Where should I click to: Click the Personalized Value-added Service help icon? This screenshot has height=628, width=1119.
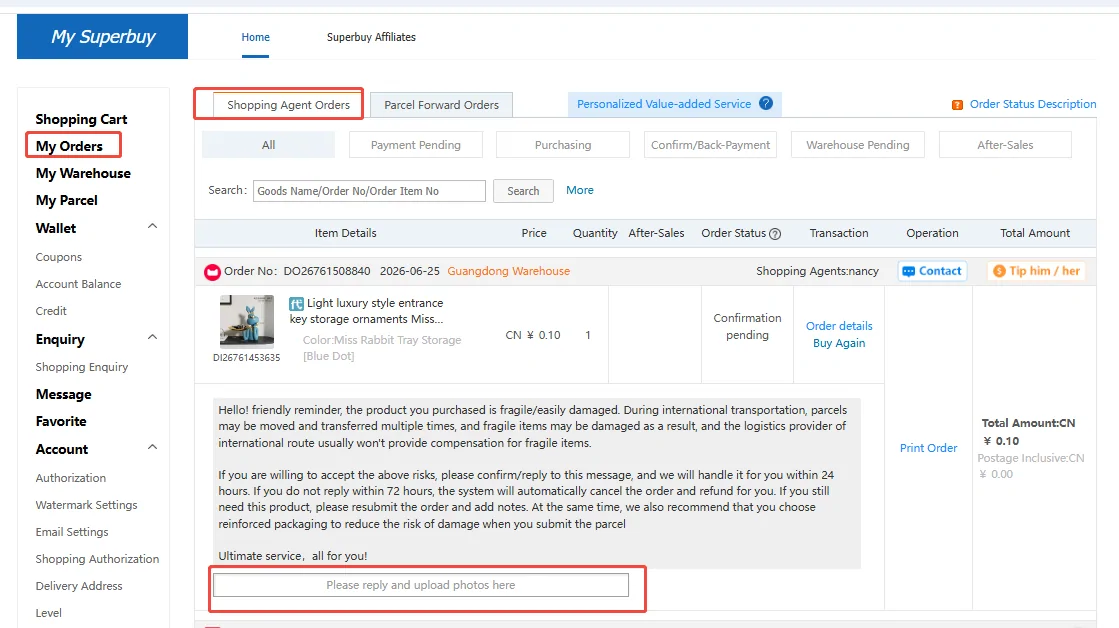pos(766,103)
